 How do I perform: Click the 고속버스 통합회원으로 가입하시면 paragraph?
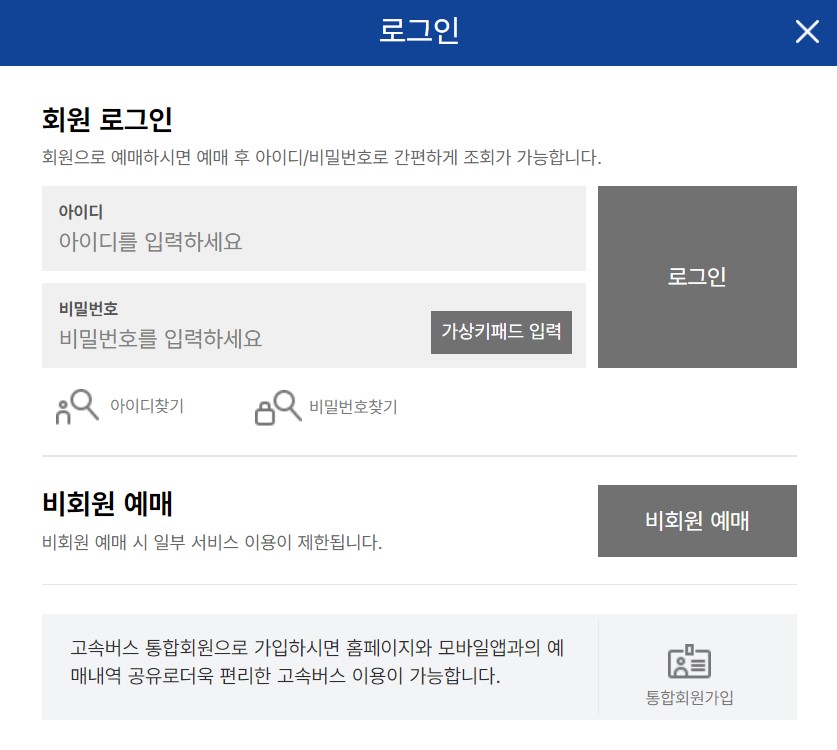(317, 662)
